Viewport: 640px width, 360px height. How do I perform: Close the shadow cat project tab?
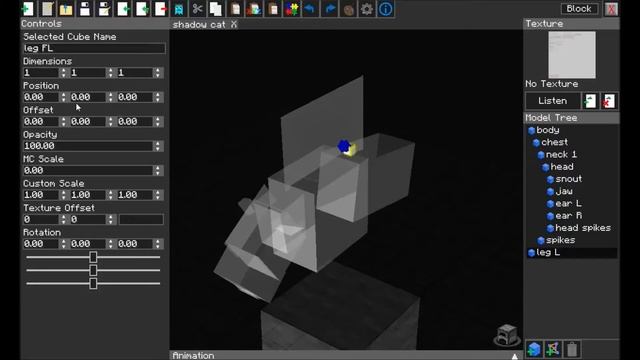point(233,24)
